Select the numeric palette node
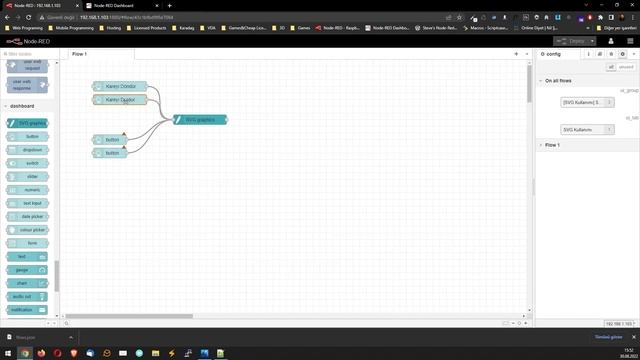The width and height of the screenshot is (640, 360). point(27,190)
